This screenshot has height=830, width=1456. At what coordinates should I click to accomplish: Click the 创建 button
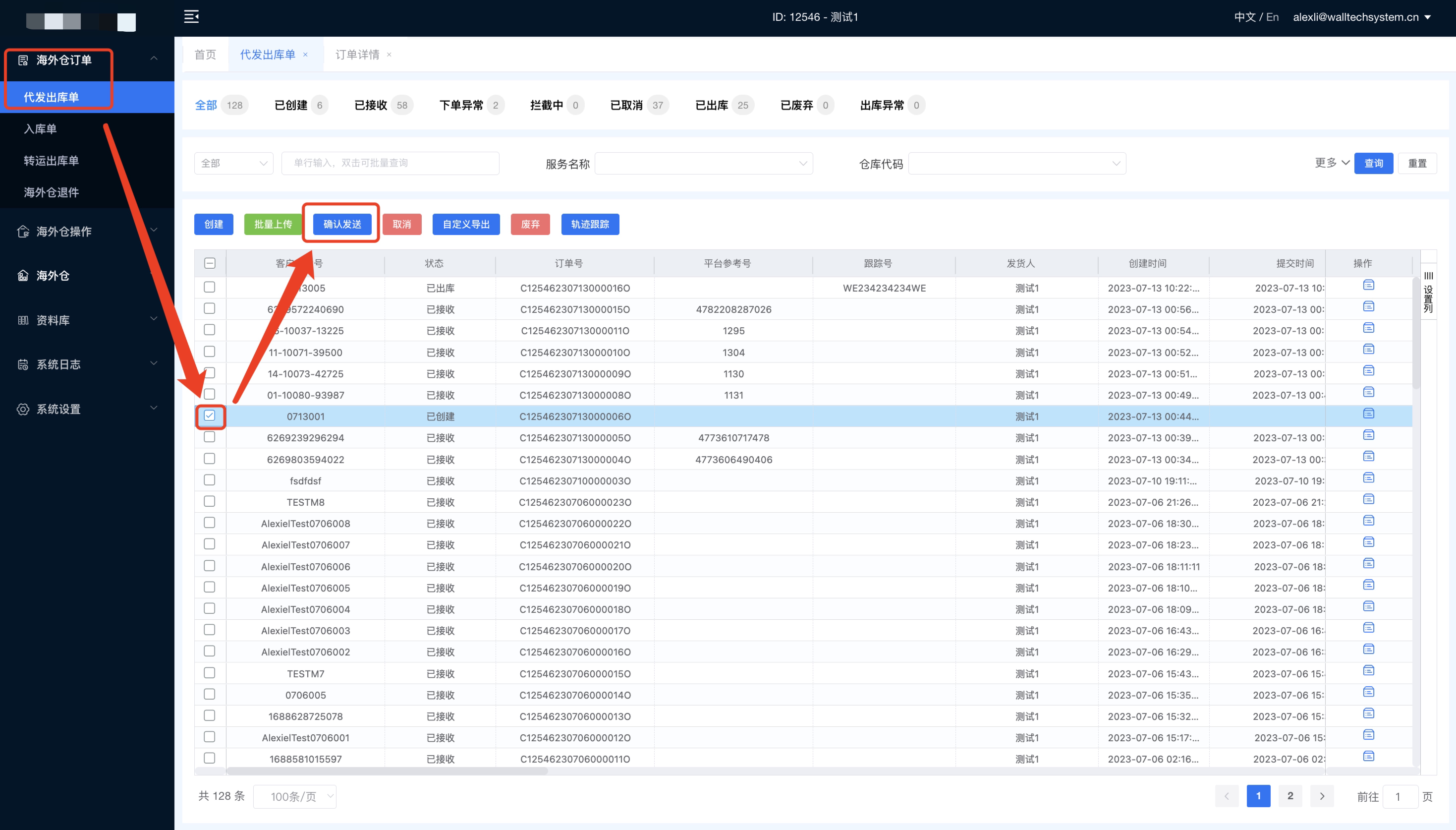click(x=214, y=224)
